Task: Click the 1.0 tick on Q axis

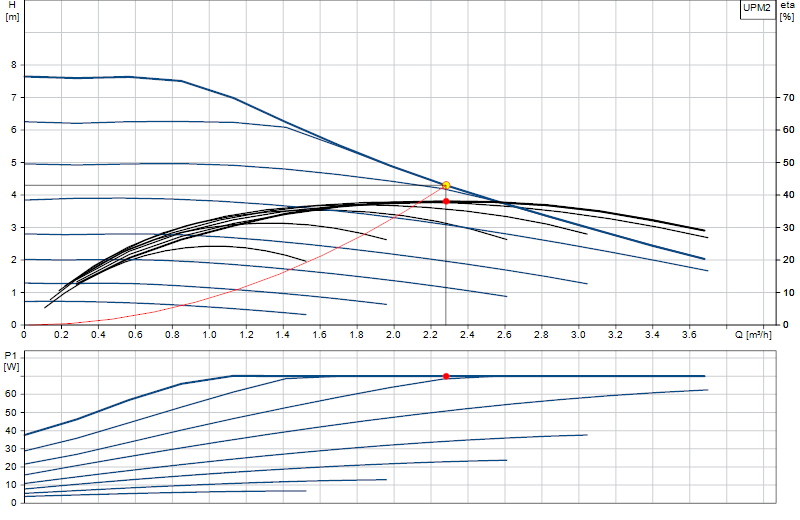Action: 209,335
